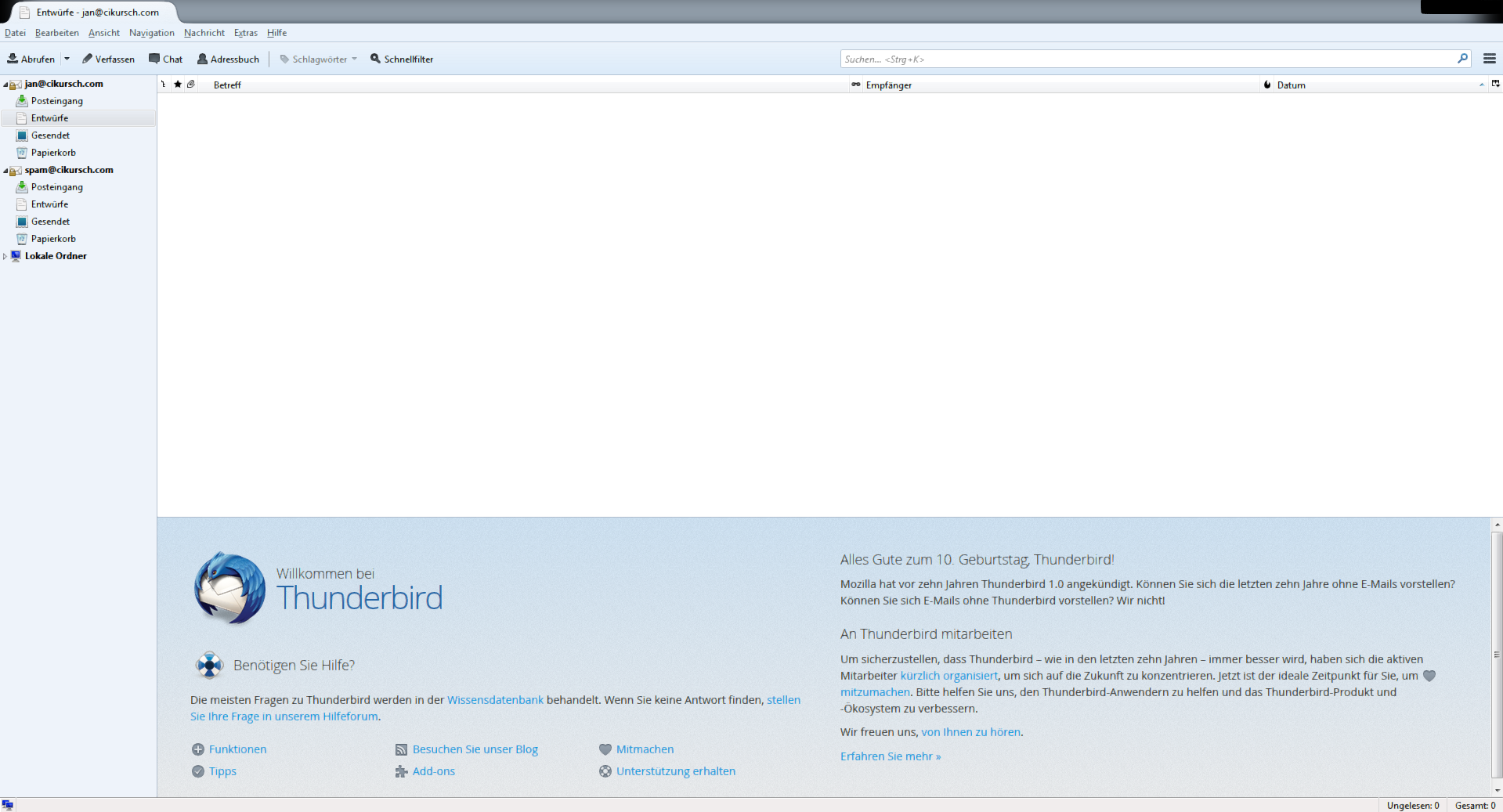Open the Tipps link

(222, 771)
